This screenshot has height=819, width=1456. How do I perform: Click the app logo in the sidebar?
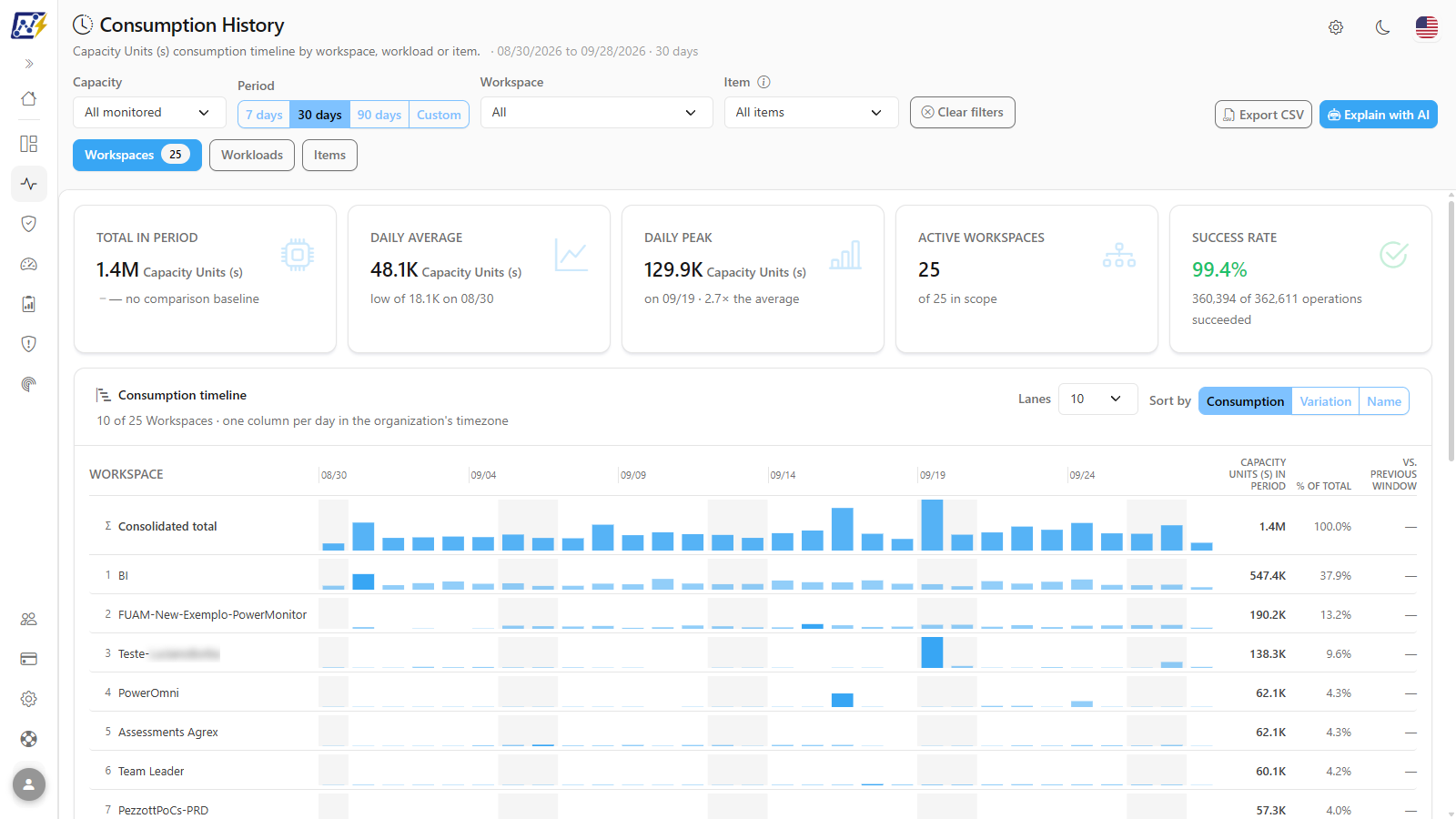pyautogui.click(x=29, y=25)
